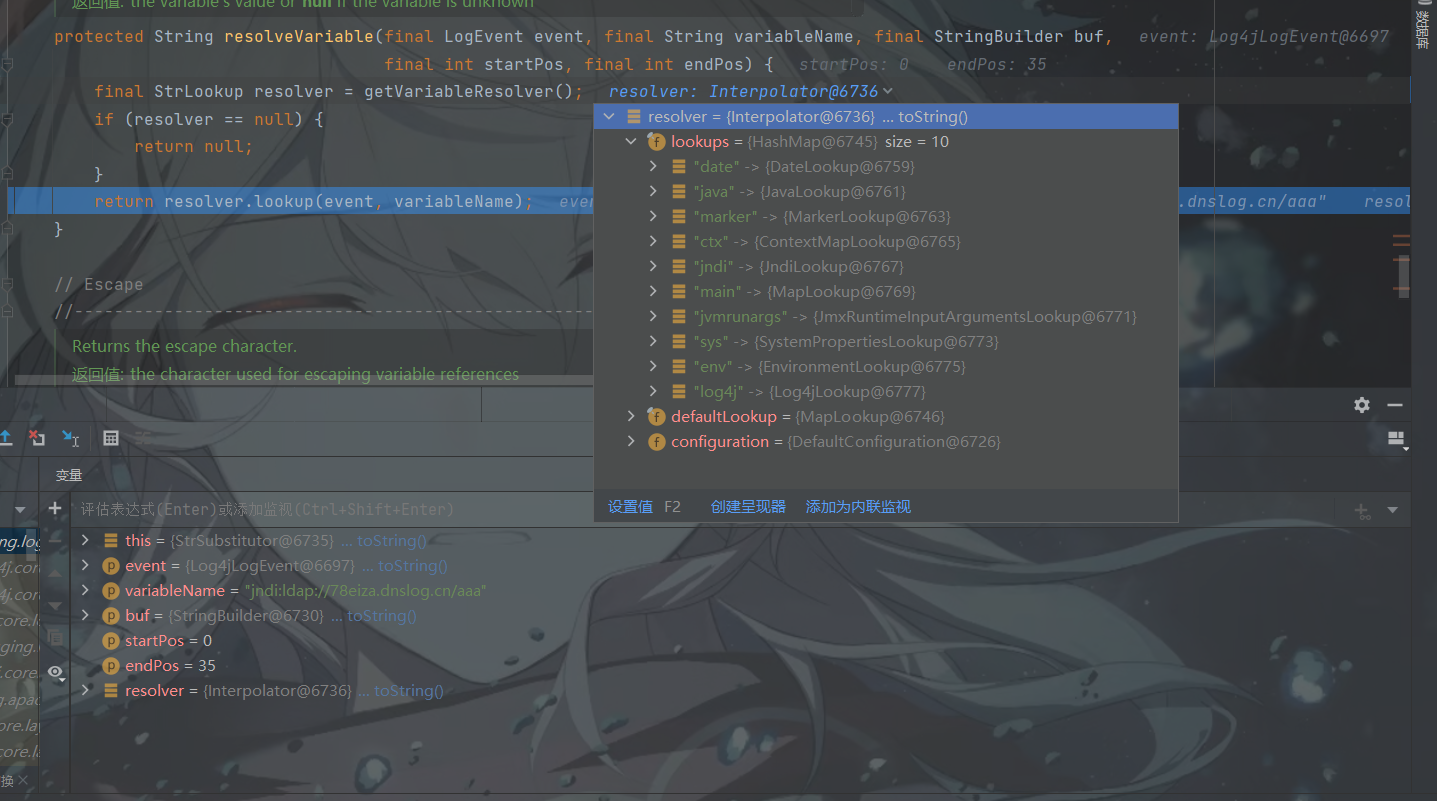This screenshot has width=1437, height=801.
Task: Click the Step Out upload-arrow icon
Action: pyautogui.click(x=5, y=438)
